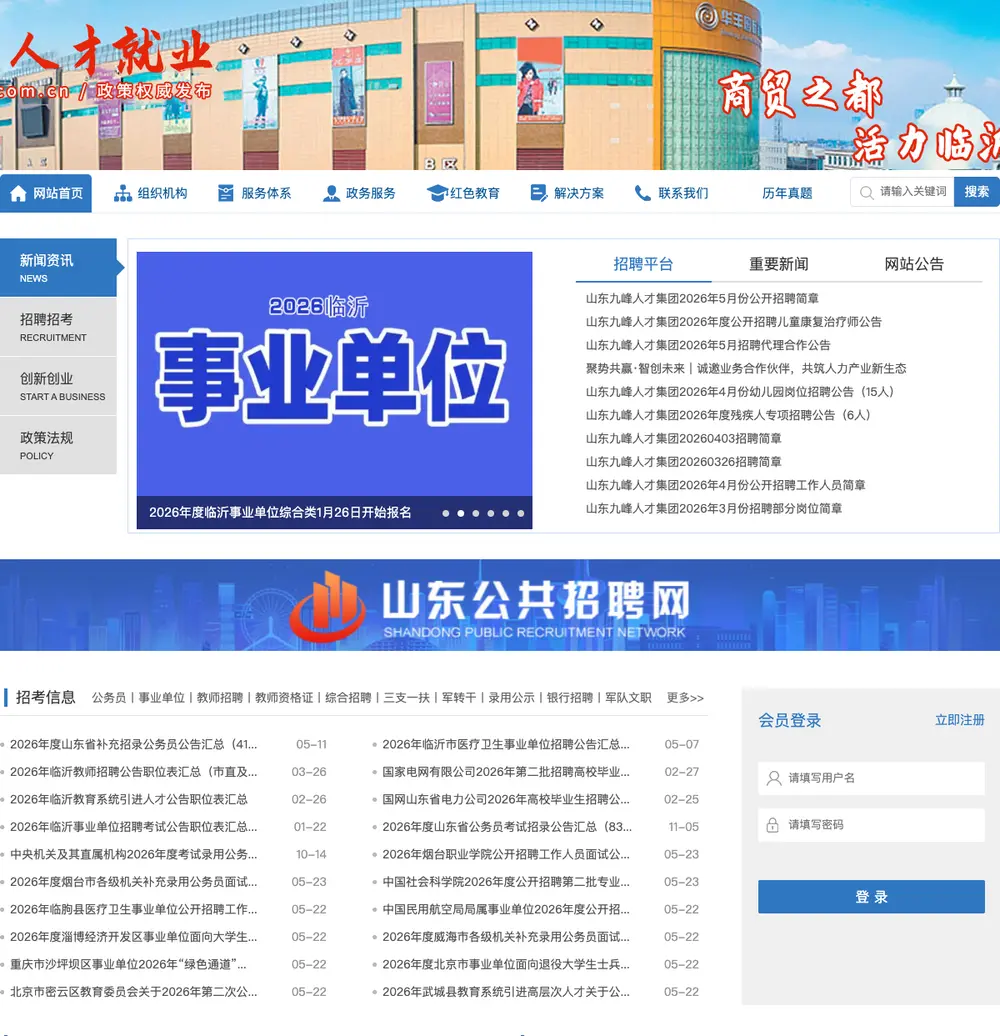Viewport: 1000px width, 1036px height.
Task: Open the 历年真题 menu item
Action: click(x=787, y=193)
